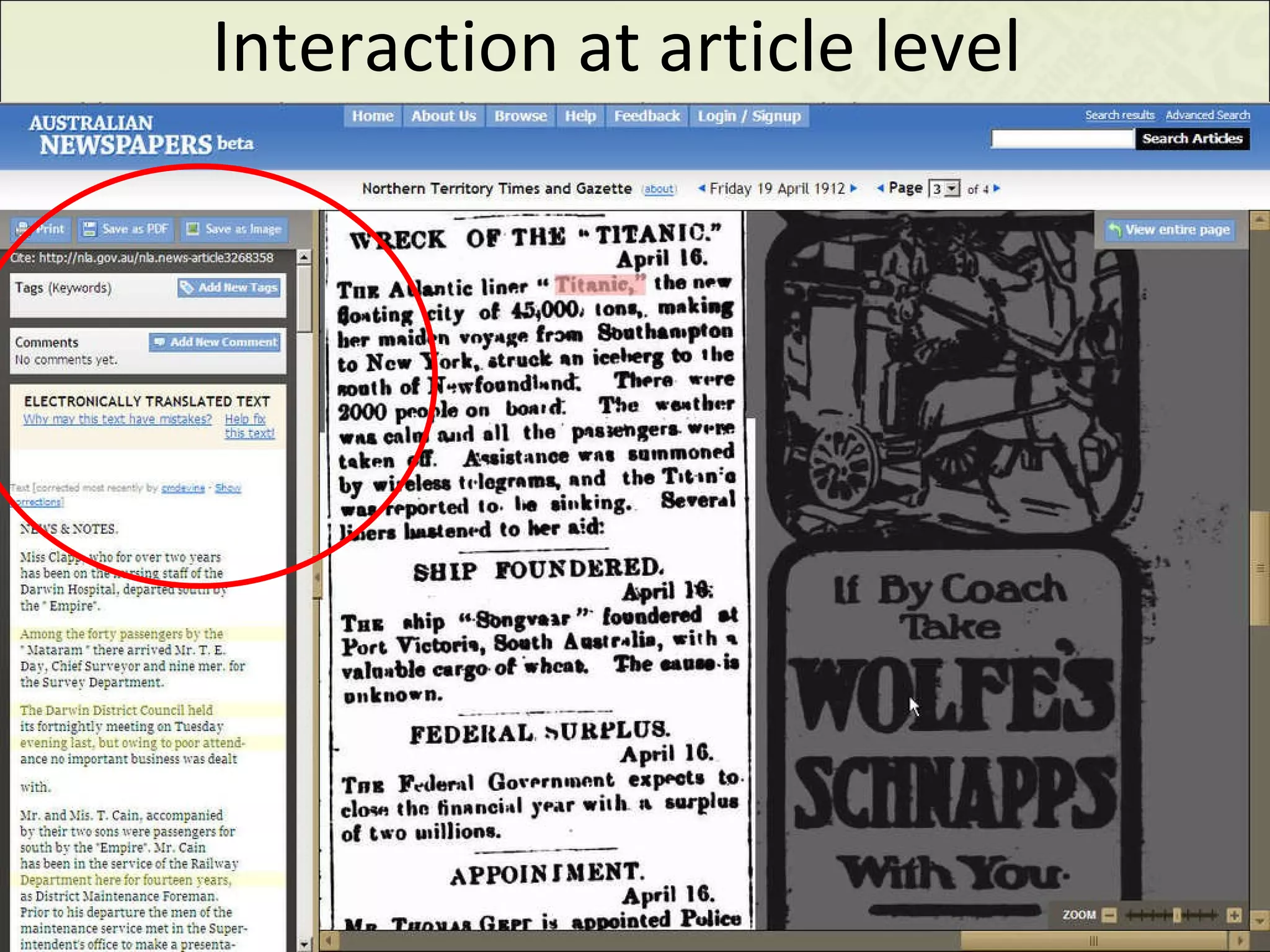This screenshot has width=1270, height=952.
Task: Click 'Help fix this text!' link
Action: (249, 426)
